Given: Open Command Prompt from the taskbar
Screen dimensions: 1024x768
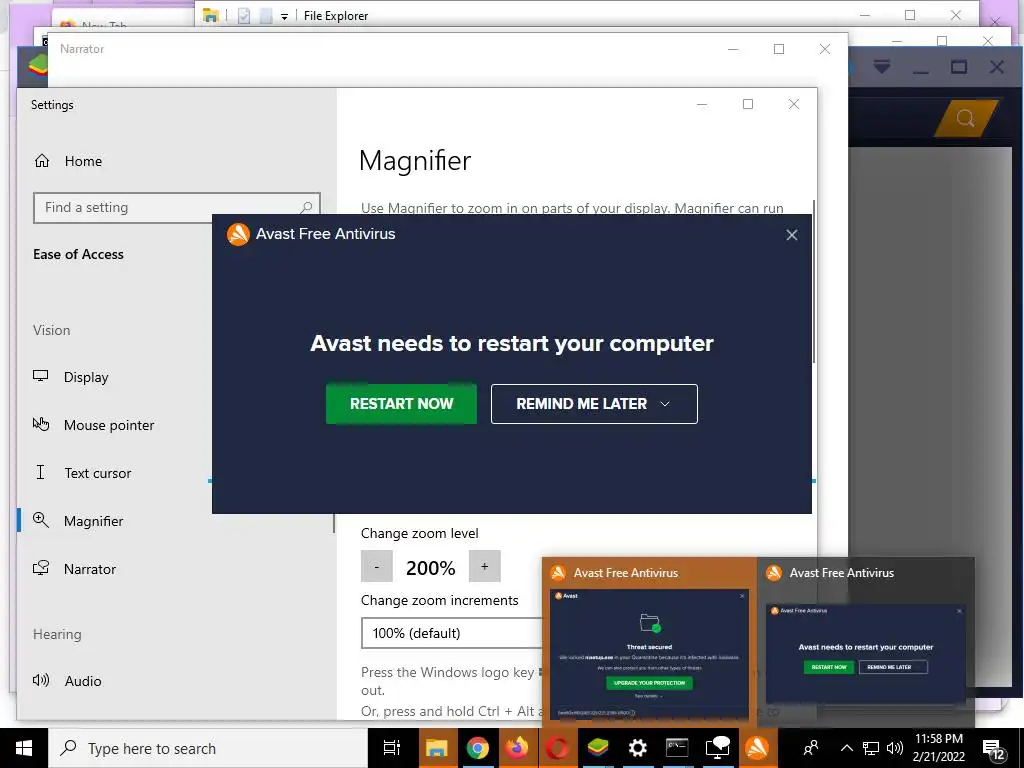Looking at the screenshot, I should [677, 748].
